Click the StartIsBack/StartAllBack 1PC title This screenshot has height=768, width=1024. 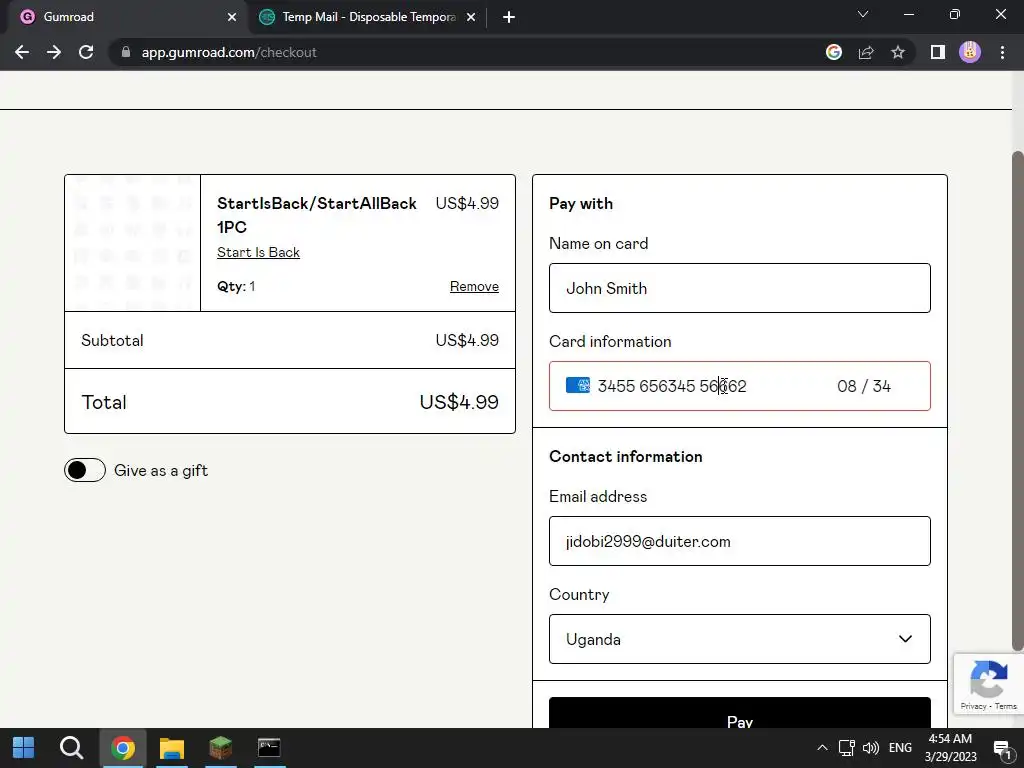point(317,215)
